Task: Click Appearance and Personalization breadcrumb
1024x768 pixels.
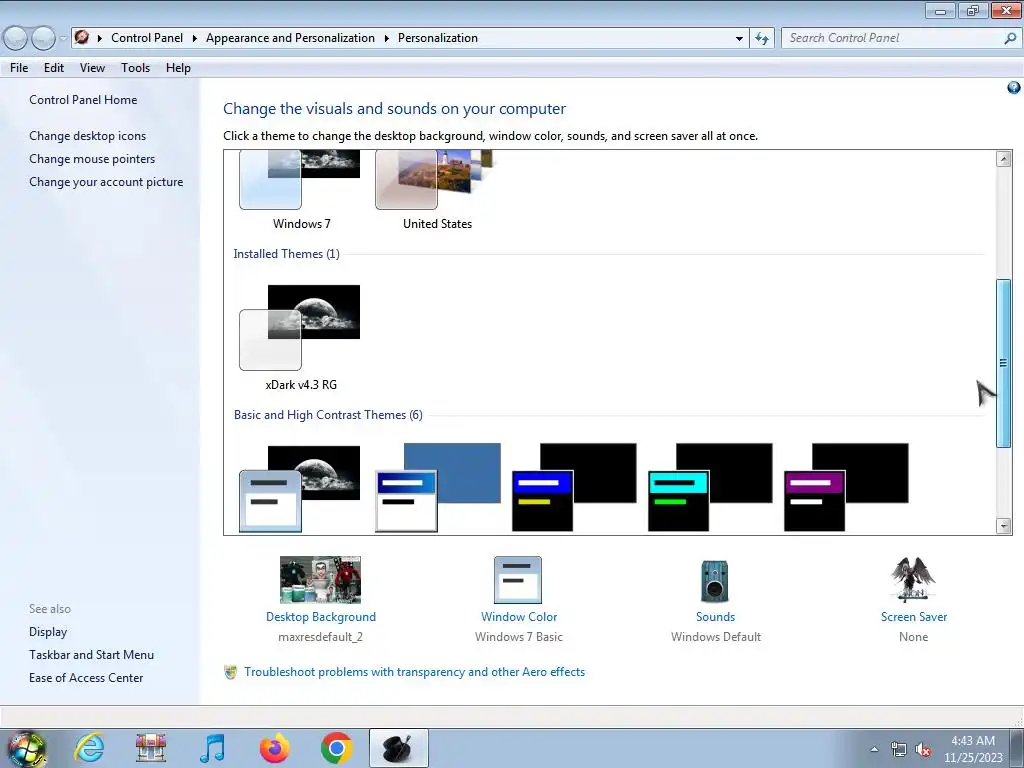Action: [290, 38]
